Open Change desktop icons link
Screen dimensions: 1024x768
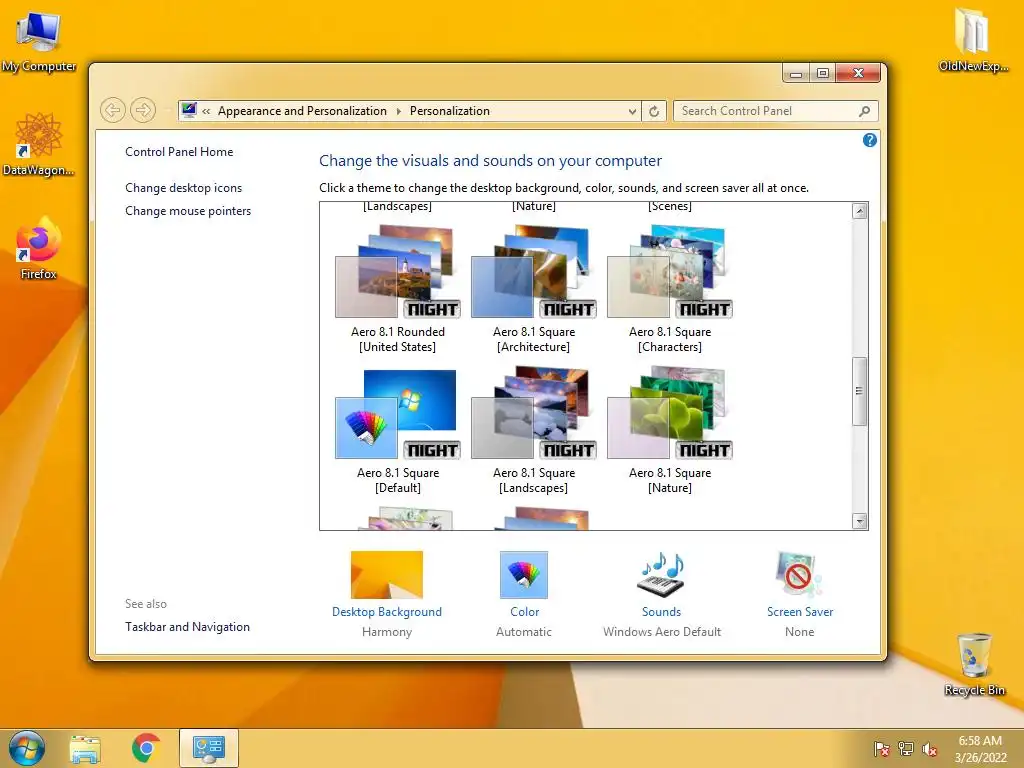184,188
